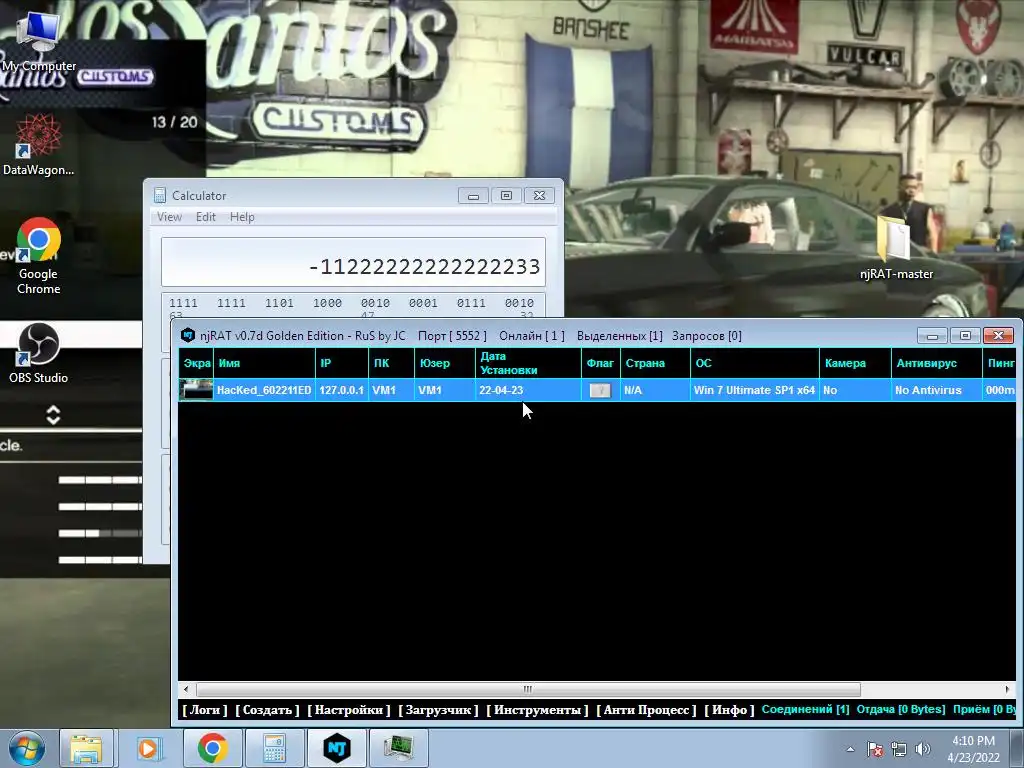The height and width of the screenshot is (768, 1024).
Task: Open the Логи menu in njRAT
Action: pos(205,710)
